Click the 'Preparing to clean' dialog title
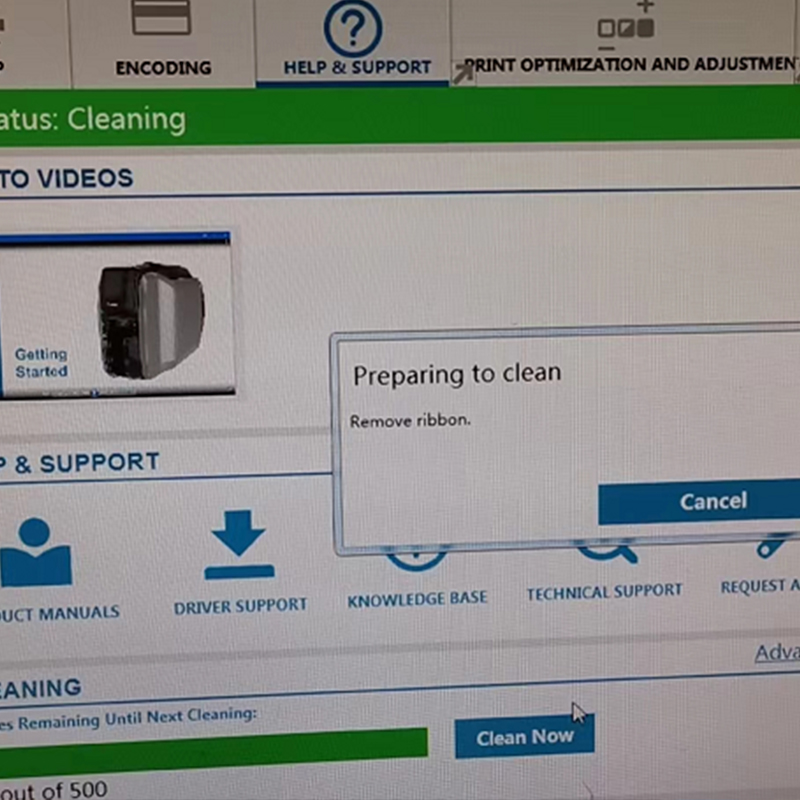Image resolution: width=800 pixels, height=800 pixels. point(457,375)
